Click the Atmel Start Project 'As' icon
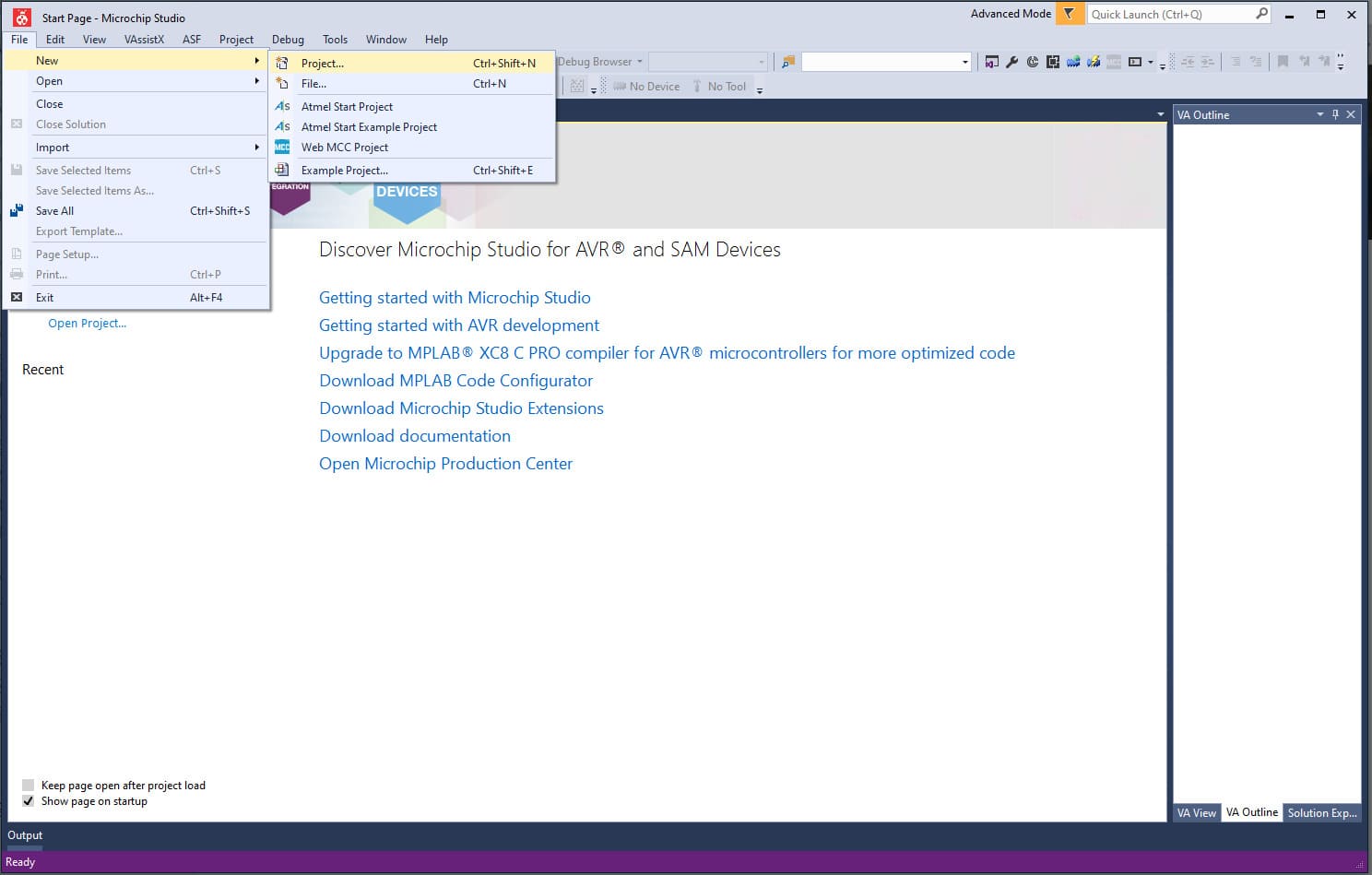 click(x=282, y=106)
